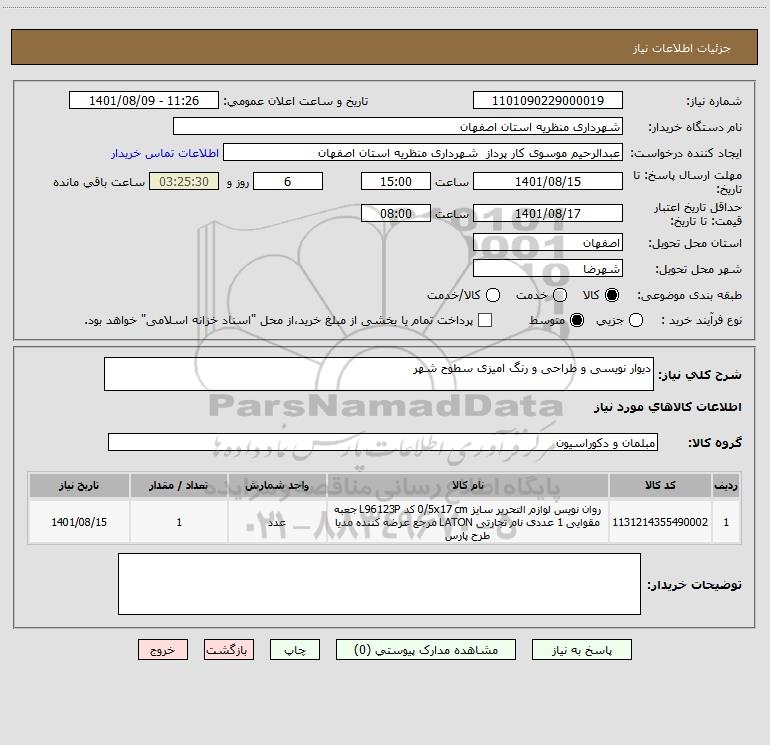Click the تعداد / مقدار column header
The width and height of the screenshot is (770, 745).
179,485
